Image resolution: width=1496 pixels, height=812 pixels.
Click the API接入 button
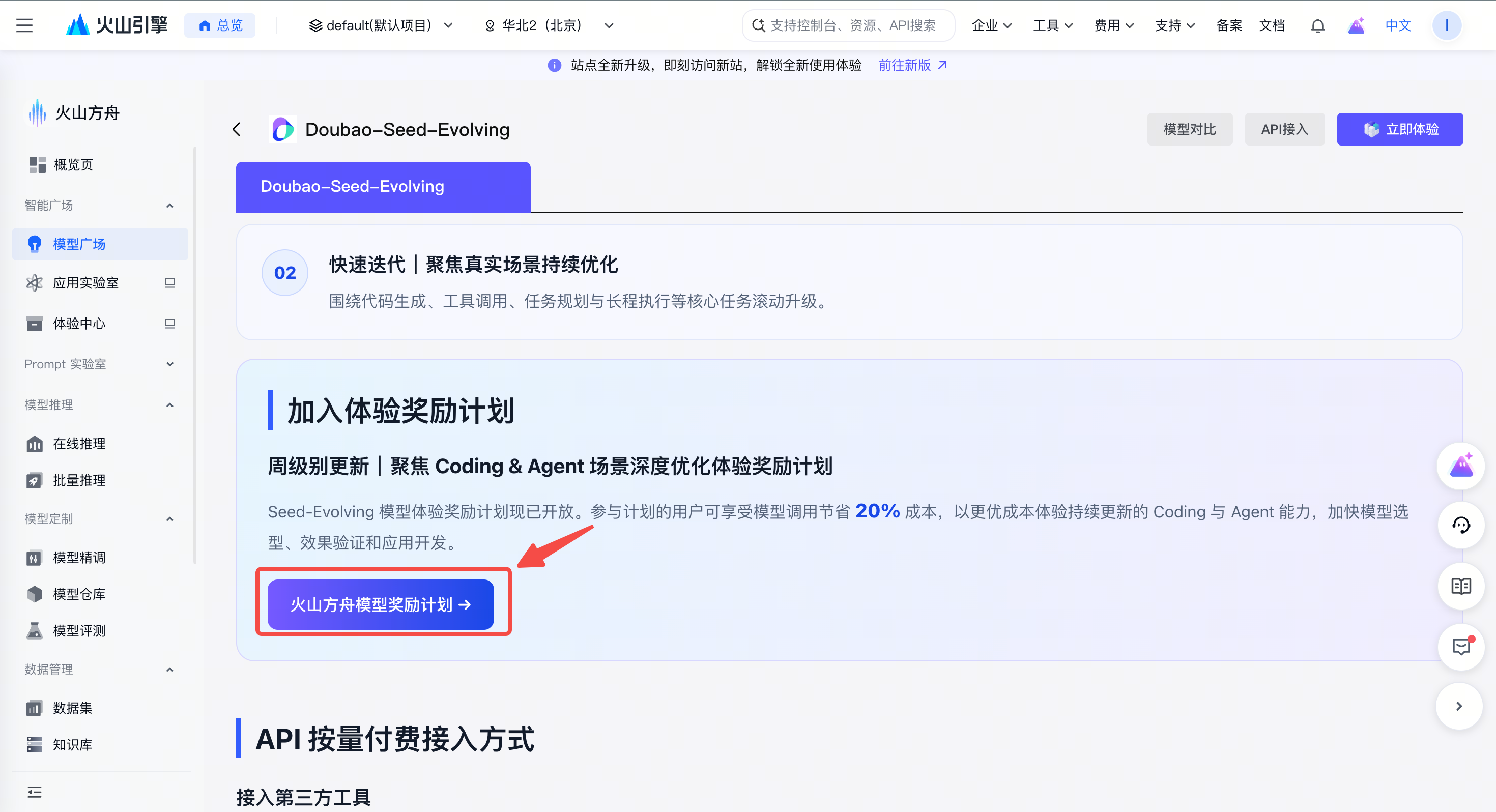[1285, 129]
